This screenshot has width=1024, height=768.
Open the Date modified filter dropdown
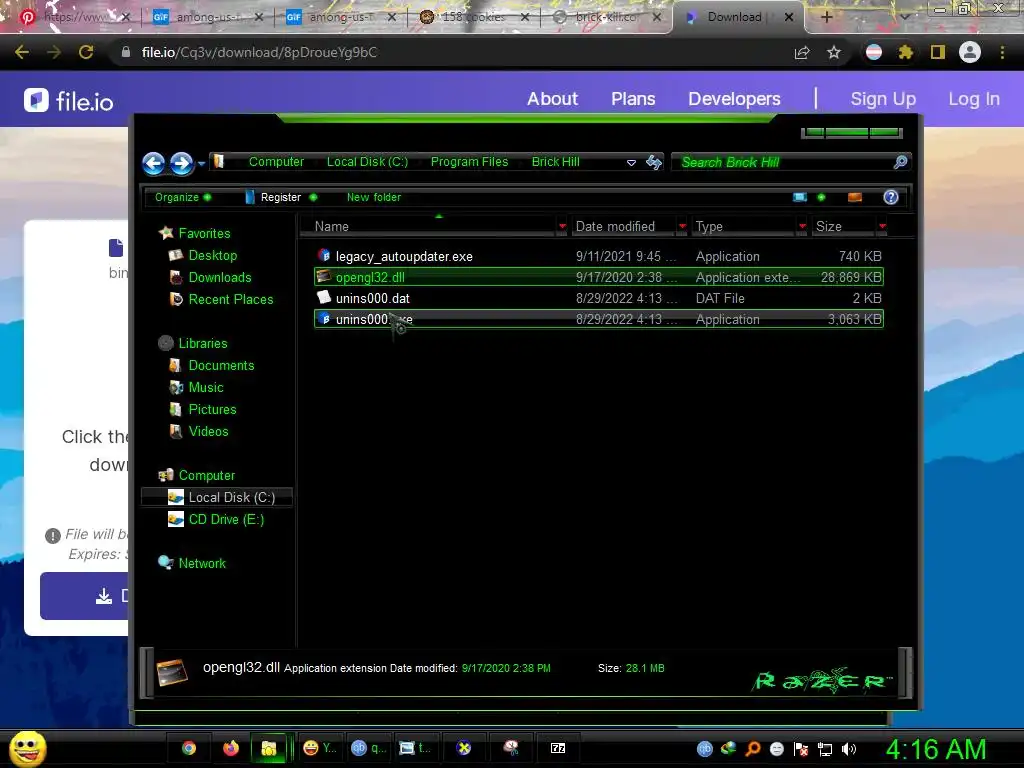[x=682, y=227]
